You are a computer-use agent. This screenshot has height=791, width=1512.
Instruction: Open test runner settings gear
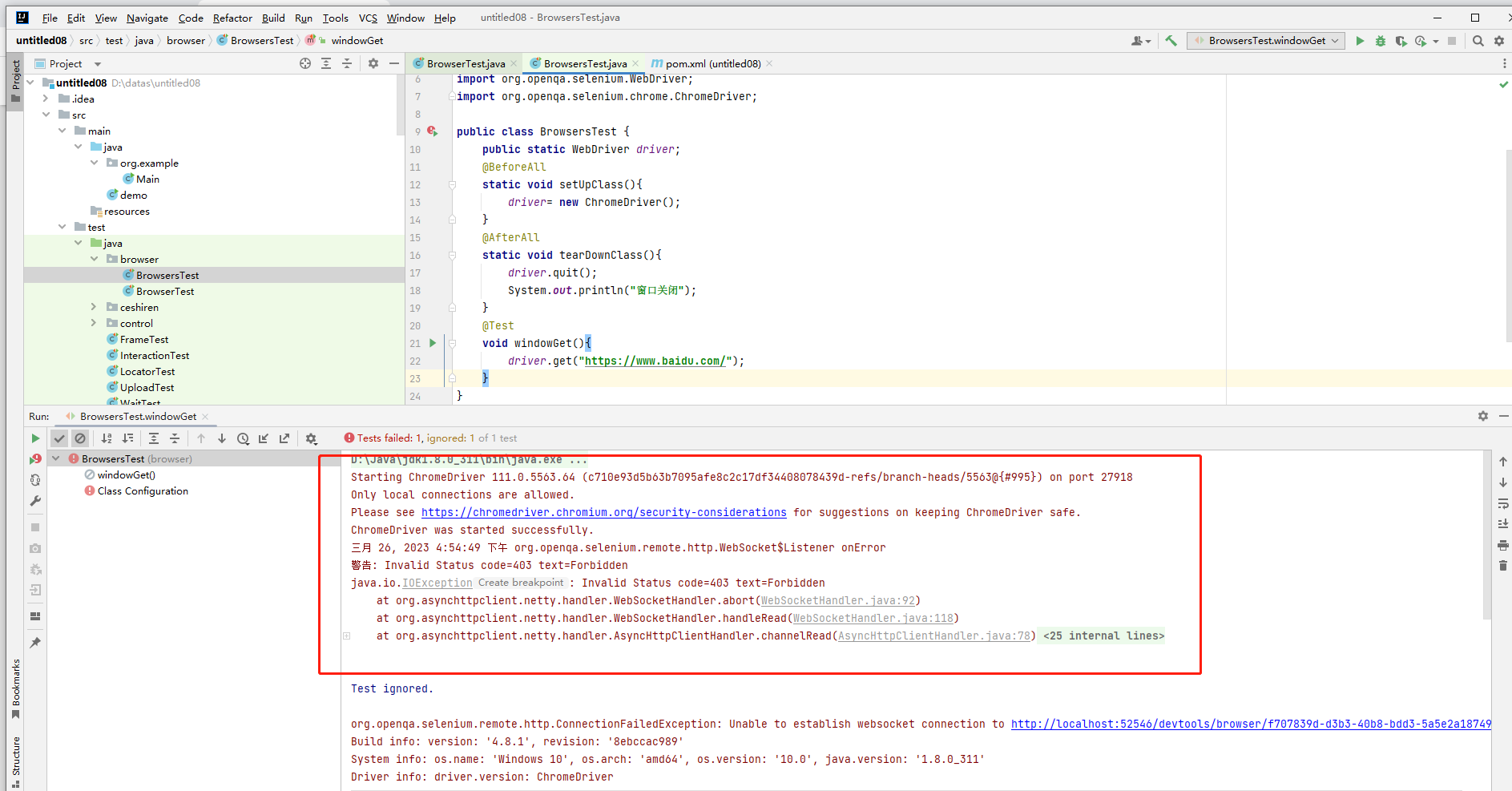(312, 438)
